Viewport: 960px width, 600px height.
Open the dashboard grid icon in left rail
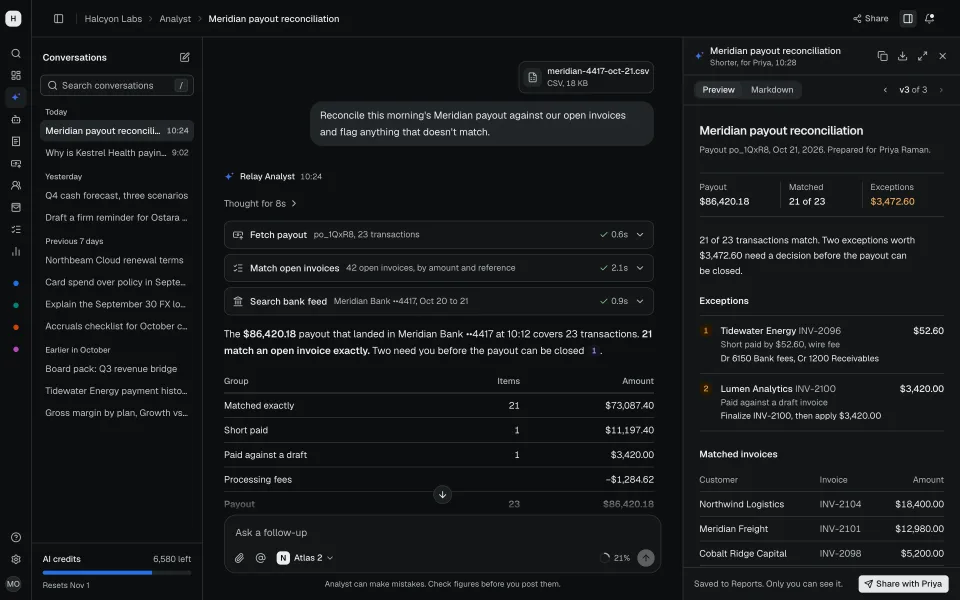[16, 75]
